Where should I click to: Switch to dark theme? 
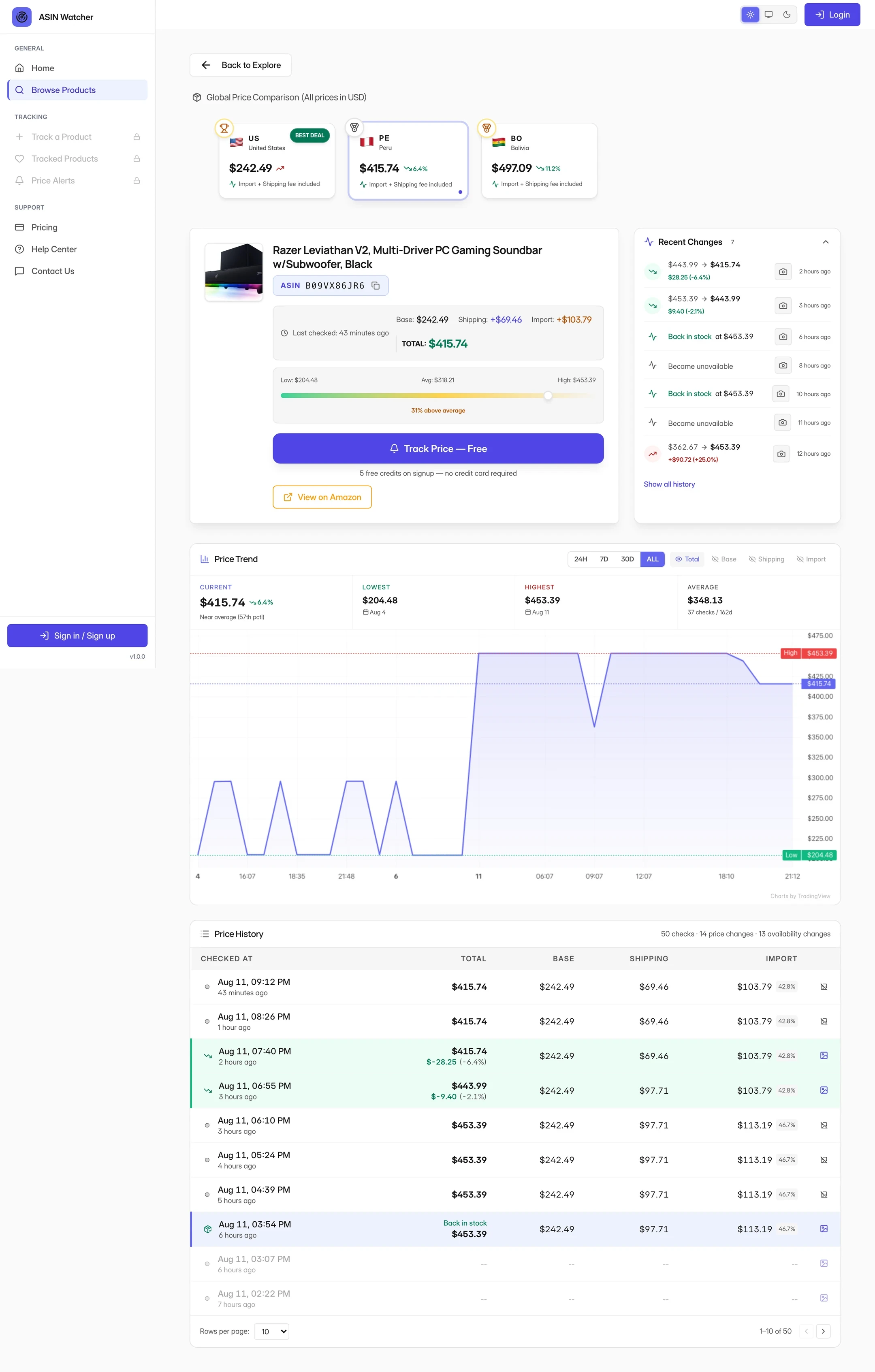pyautogui.click(x=787, y=15)
